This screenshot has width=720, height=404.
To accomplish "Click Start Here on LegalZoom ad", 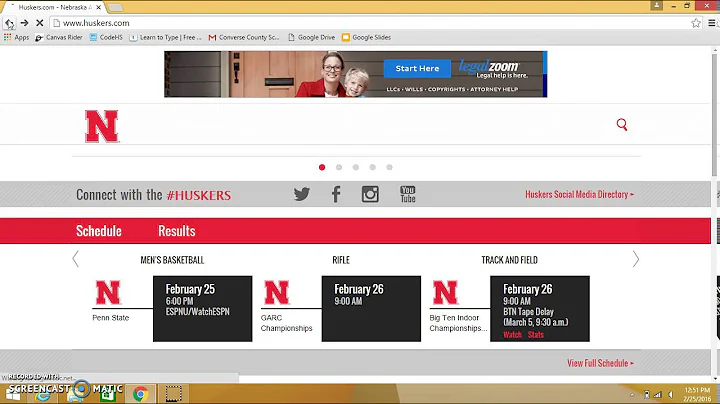I will 417,68.
